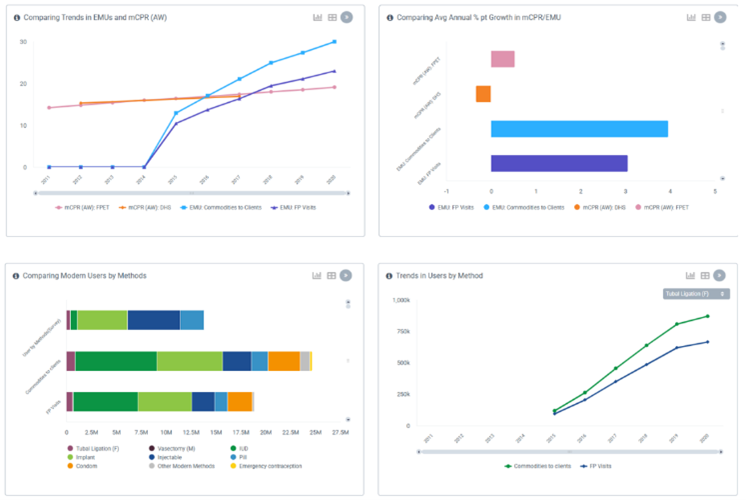The image size is (746, 500).
Task: Switch to table view in Comparing Trends panel
Action: [x=331, y=18]
